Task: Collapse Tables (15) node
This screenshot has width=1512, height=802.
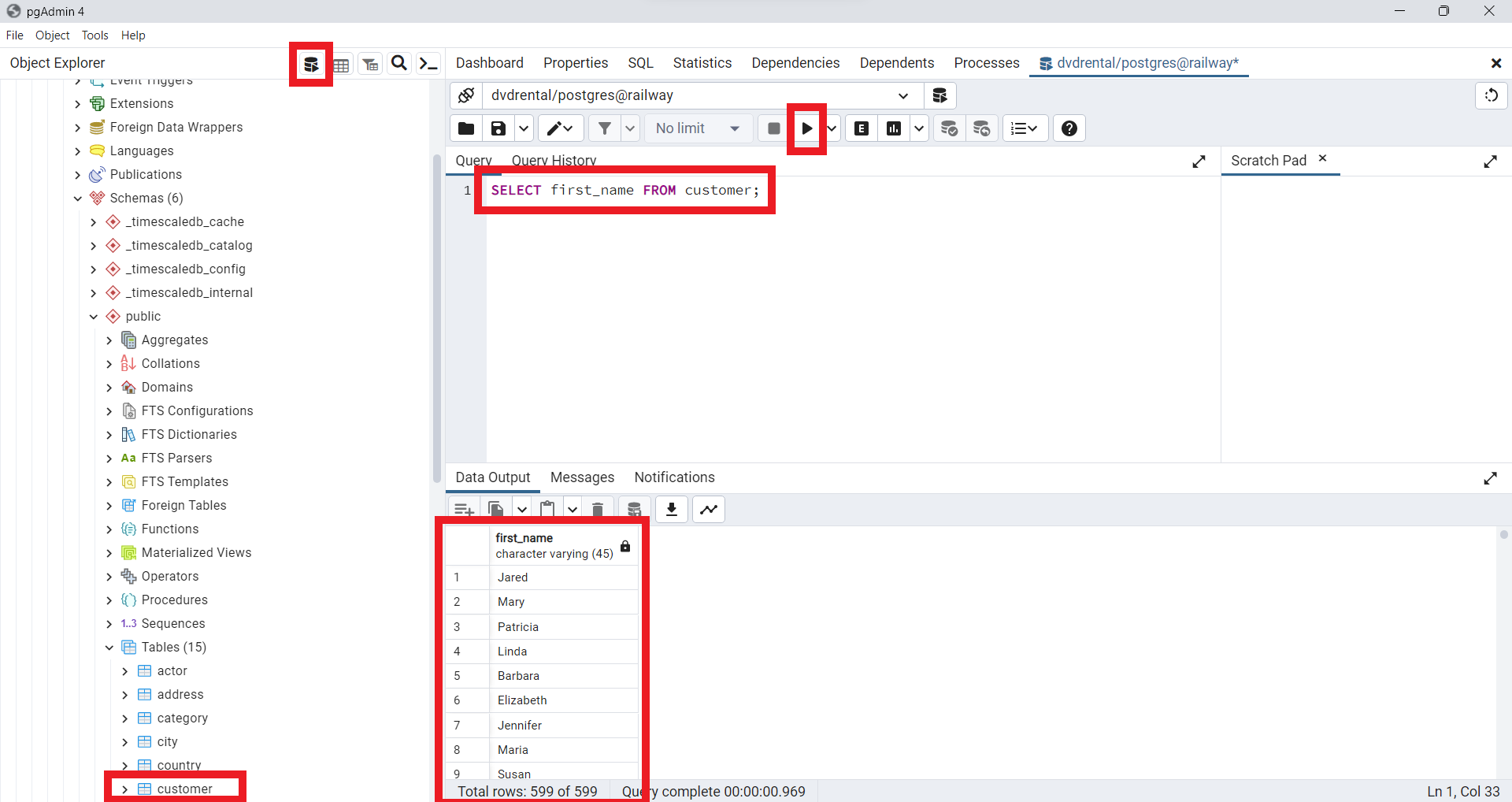Action: click(109, 648)
